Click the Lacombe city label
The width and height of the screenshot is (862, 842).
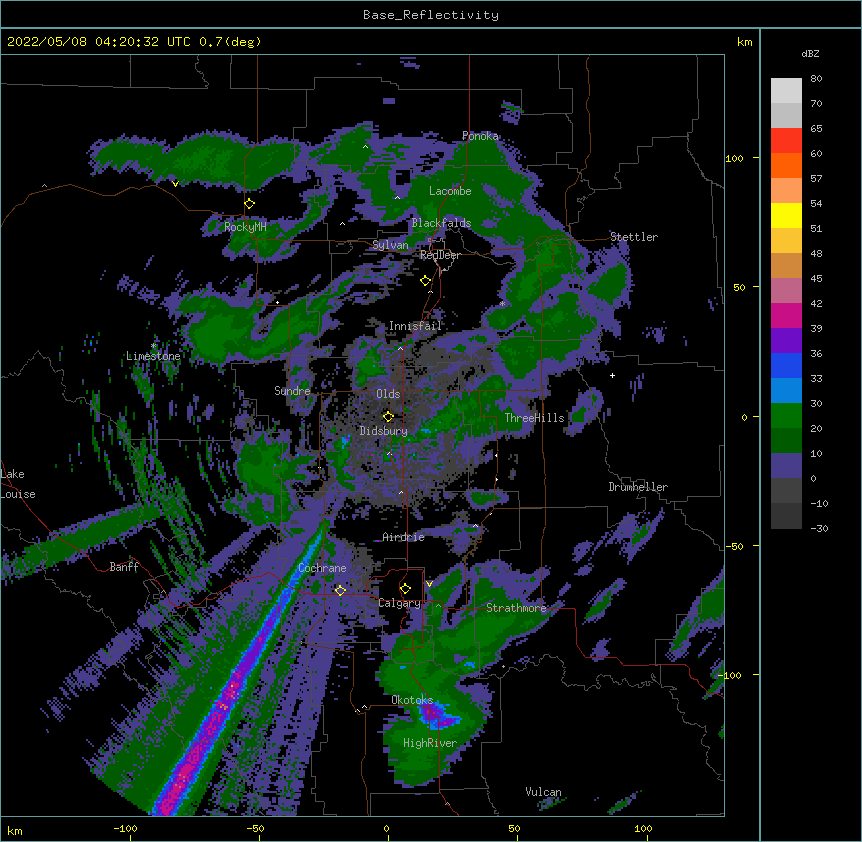450,191
